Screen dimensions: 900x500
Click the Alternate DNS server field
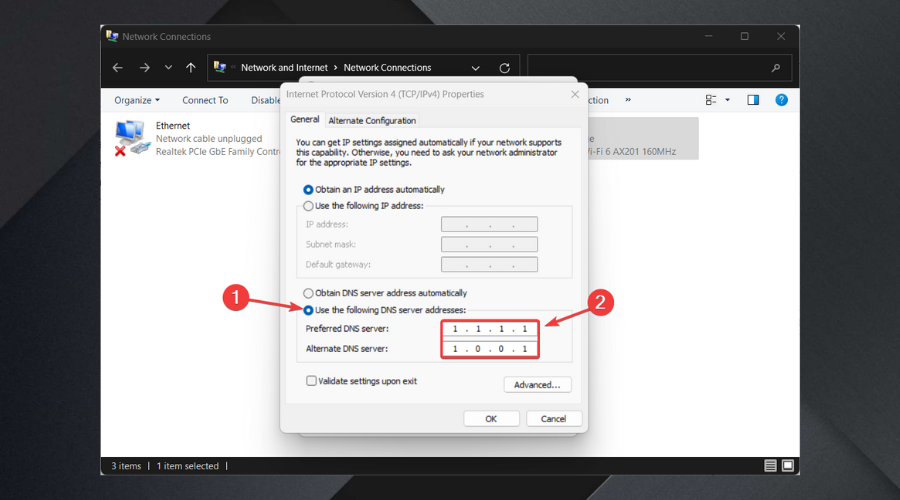(x=490, y=348)
